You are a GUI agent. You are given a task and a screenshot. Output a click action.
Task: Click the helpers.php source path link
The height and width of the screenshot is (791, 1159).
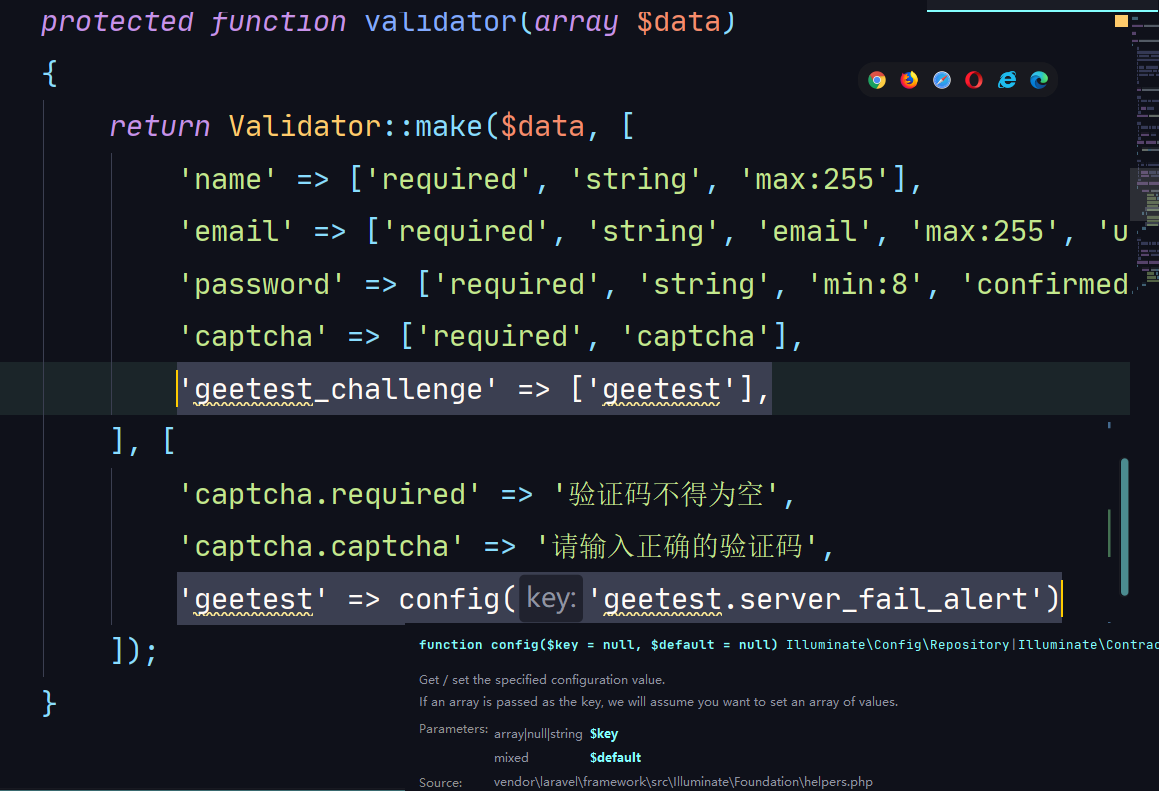tap(683, 781)
